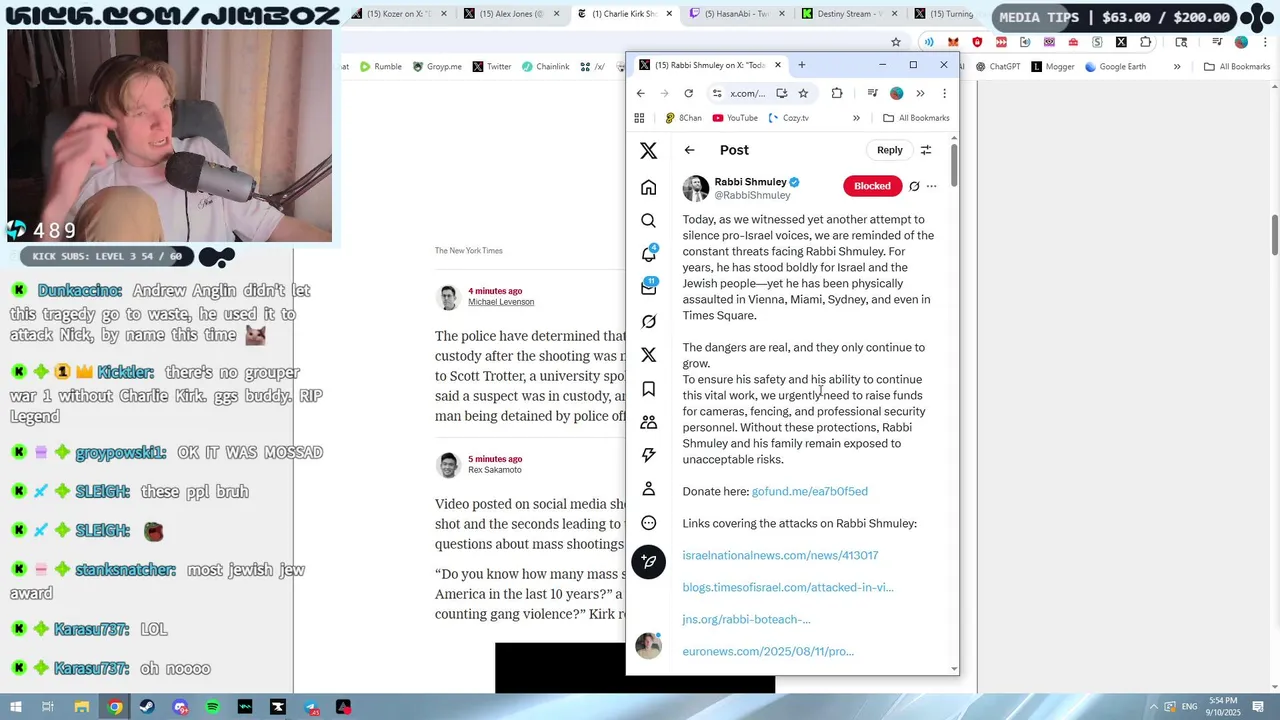Open All Bookmarks folder in popup window
The image size is (1280, 720).
pos(916,118)
